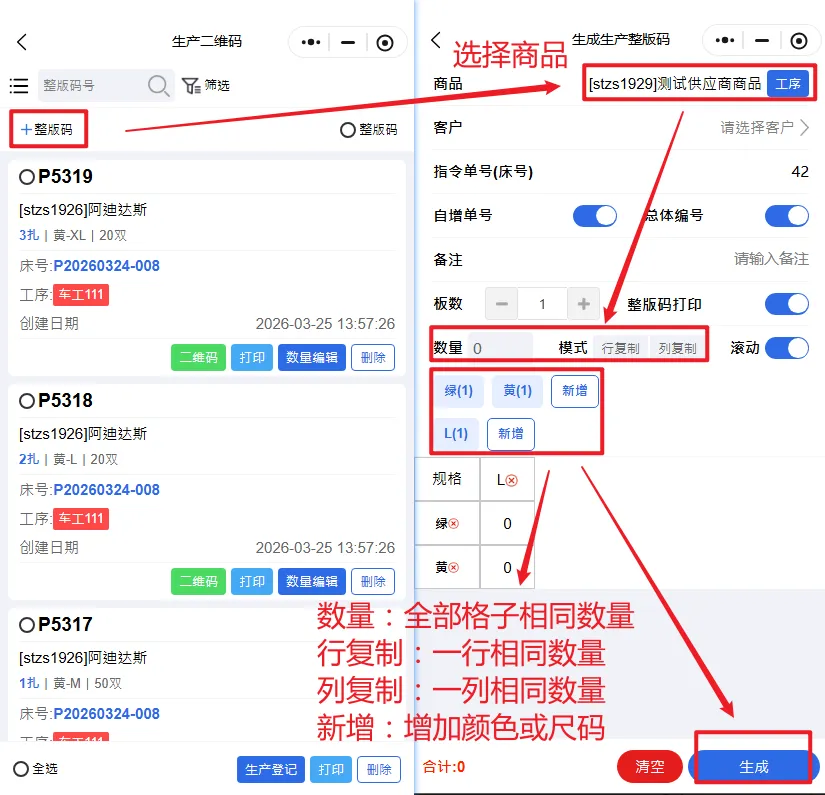Click the 数量 input field
825x795 pixels.
click(x=500, y=349)
